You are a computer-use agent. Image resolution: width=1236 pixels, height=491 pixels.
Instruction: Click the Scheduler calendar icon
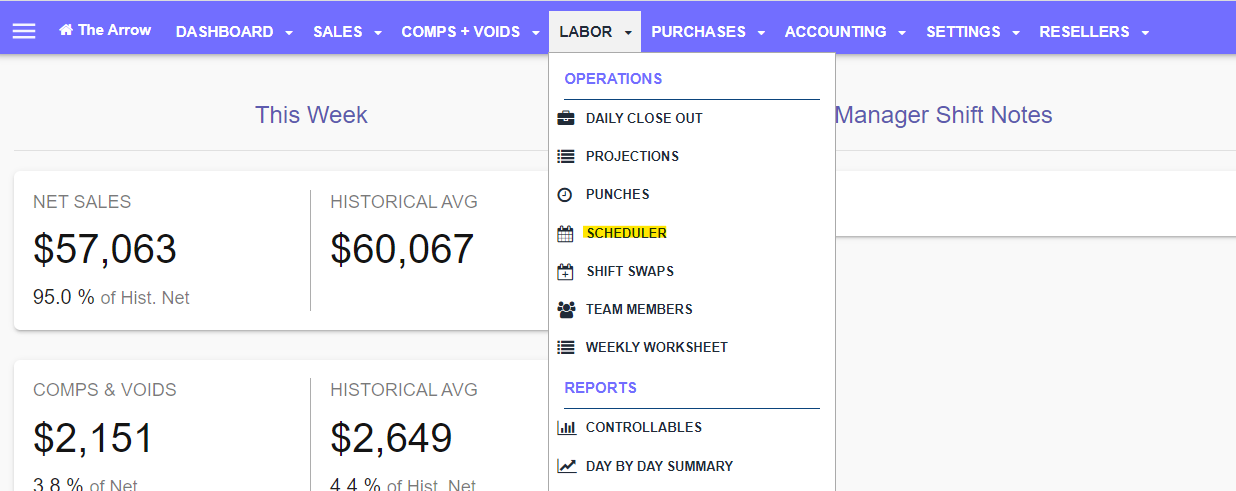pyautogui.click(x=566, y=233)
